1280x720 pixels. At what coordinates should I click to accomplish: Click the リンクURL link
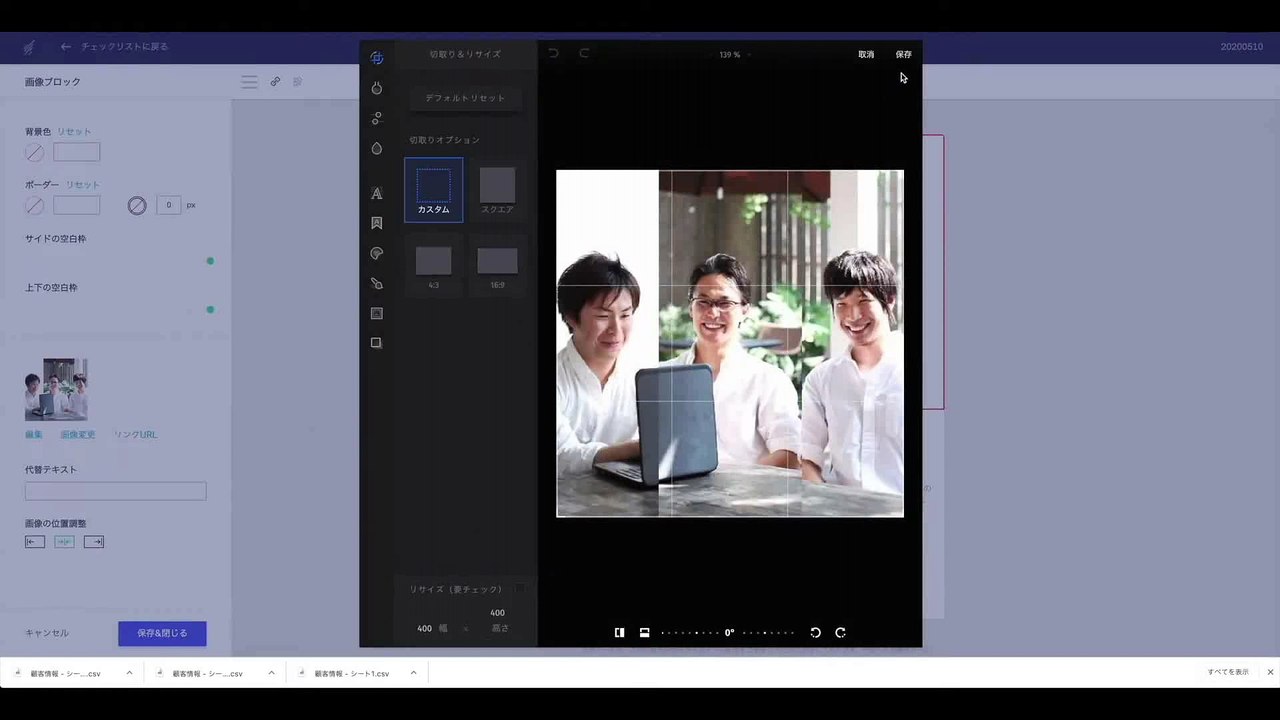(135, 435)
